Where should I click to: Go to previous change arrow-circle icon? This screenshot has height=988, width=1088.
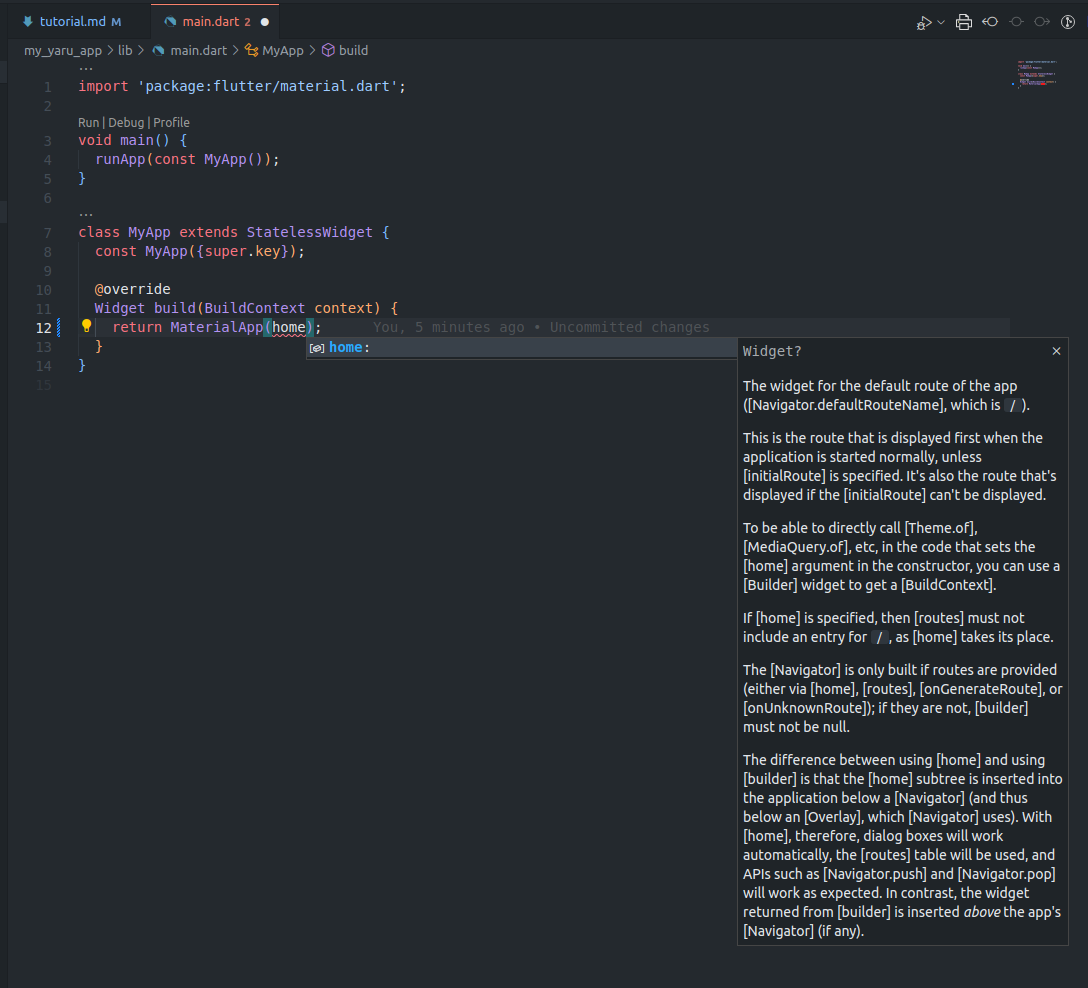pyautogui.click(x=990, y=22)
